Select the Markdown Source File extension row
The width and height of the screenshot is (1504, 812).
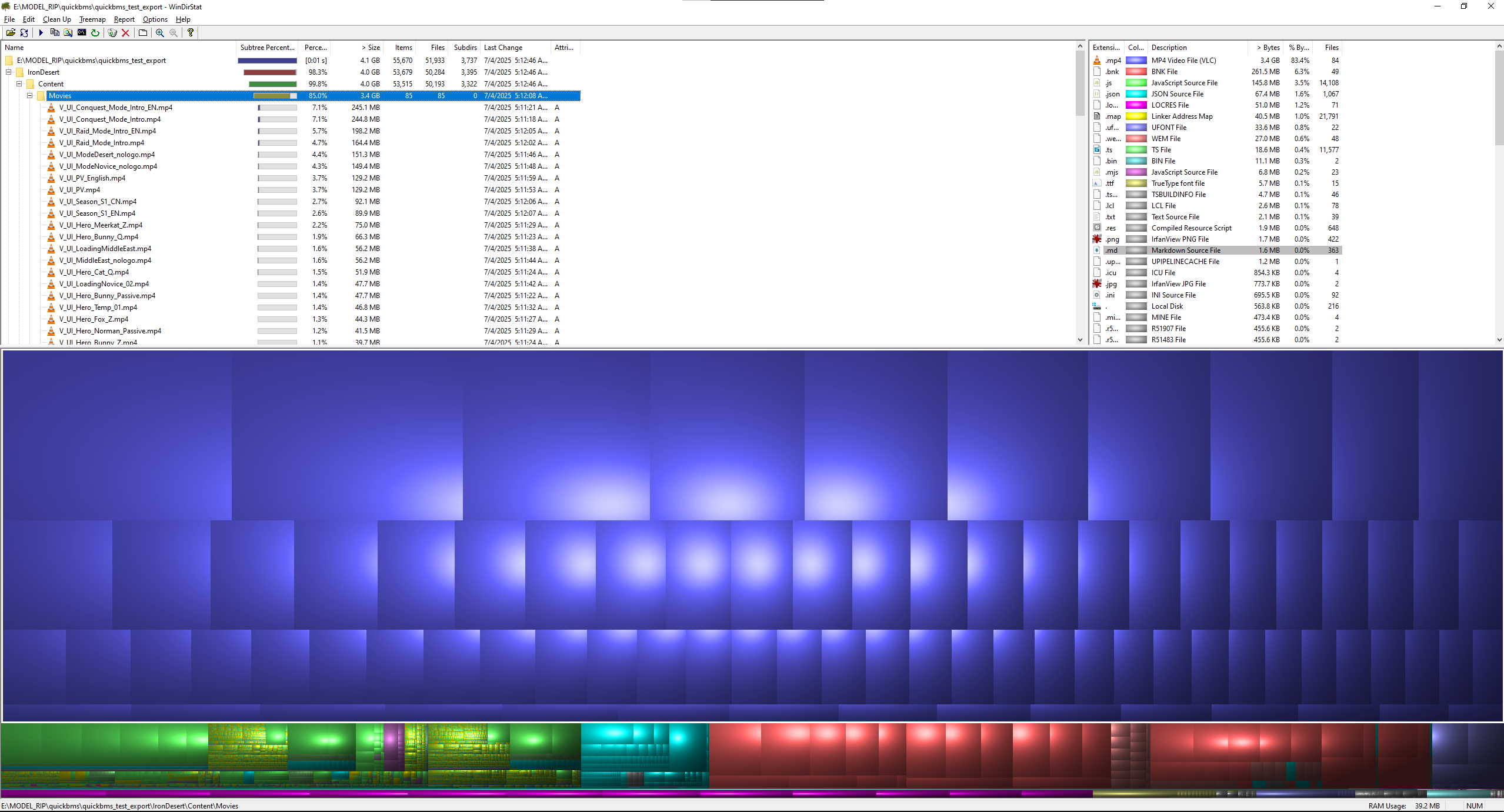click(1216, 250)
